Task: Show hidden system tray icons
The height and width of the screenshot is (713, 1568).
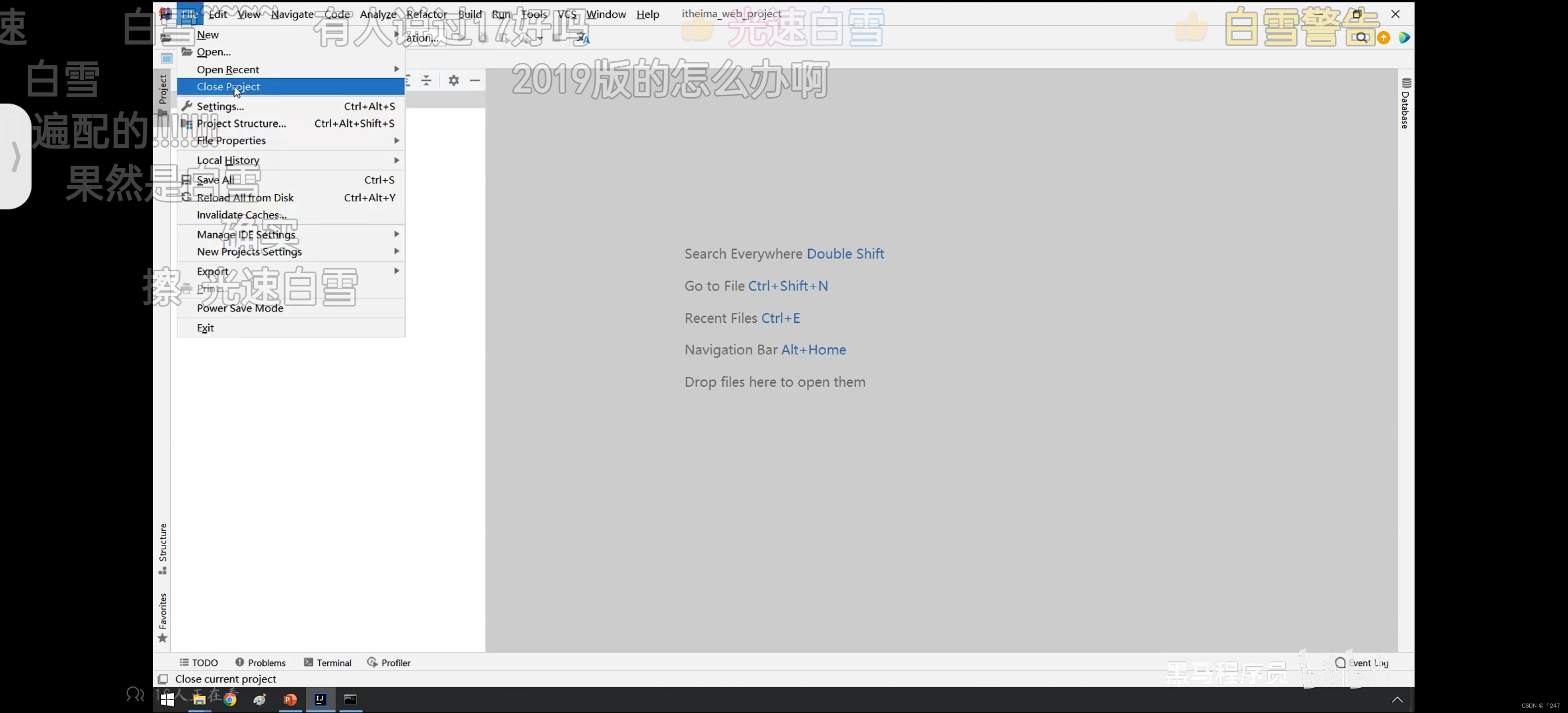Action: click(1397, 700)
